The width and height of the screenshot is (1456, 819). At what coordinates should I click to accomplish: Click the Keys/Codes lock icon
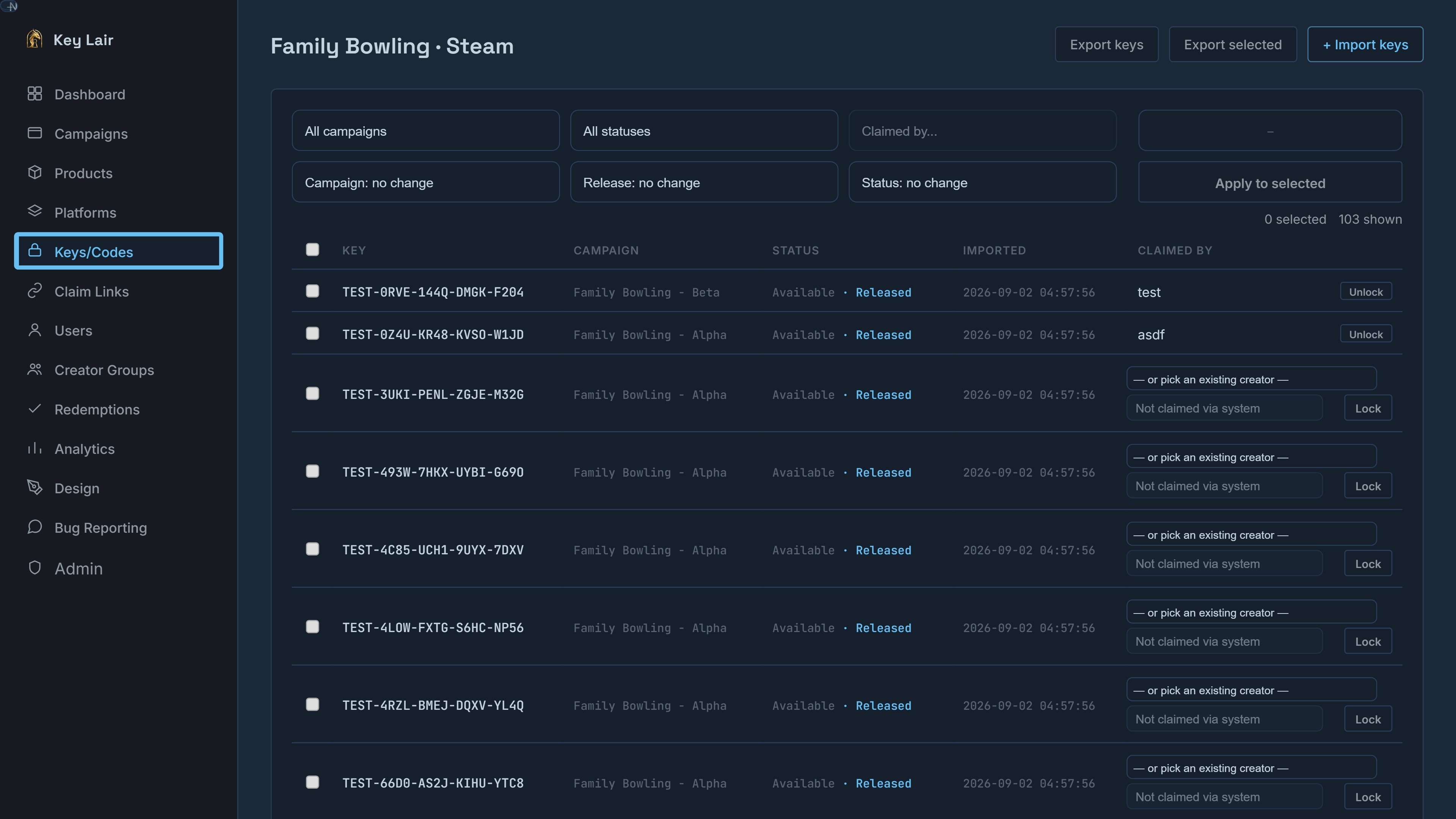(x=35, y=250)
